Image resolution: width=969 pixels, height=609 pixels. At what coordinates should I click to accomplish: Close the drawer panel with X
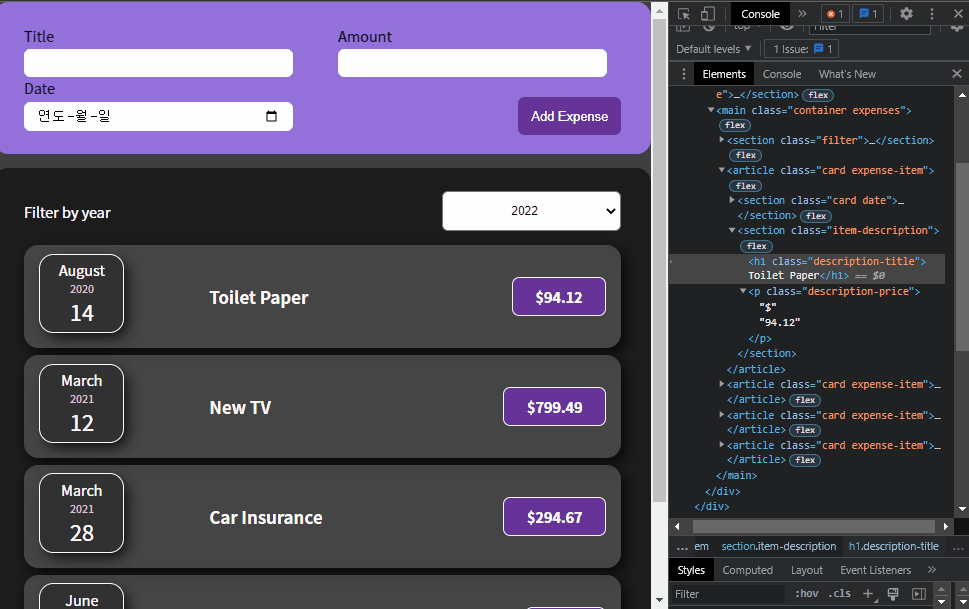coord(957,74)
